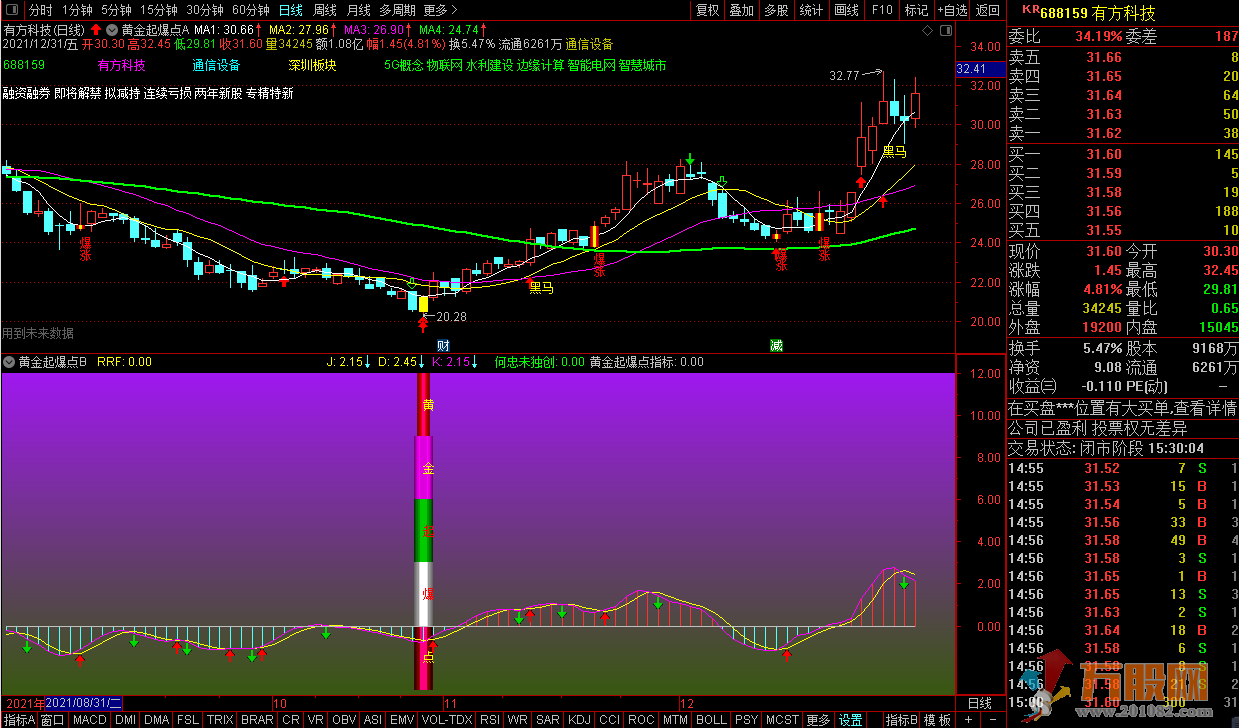
Task: Click the 买一 price 31.60
Action: click(x=1104, y=154)
